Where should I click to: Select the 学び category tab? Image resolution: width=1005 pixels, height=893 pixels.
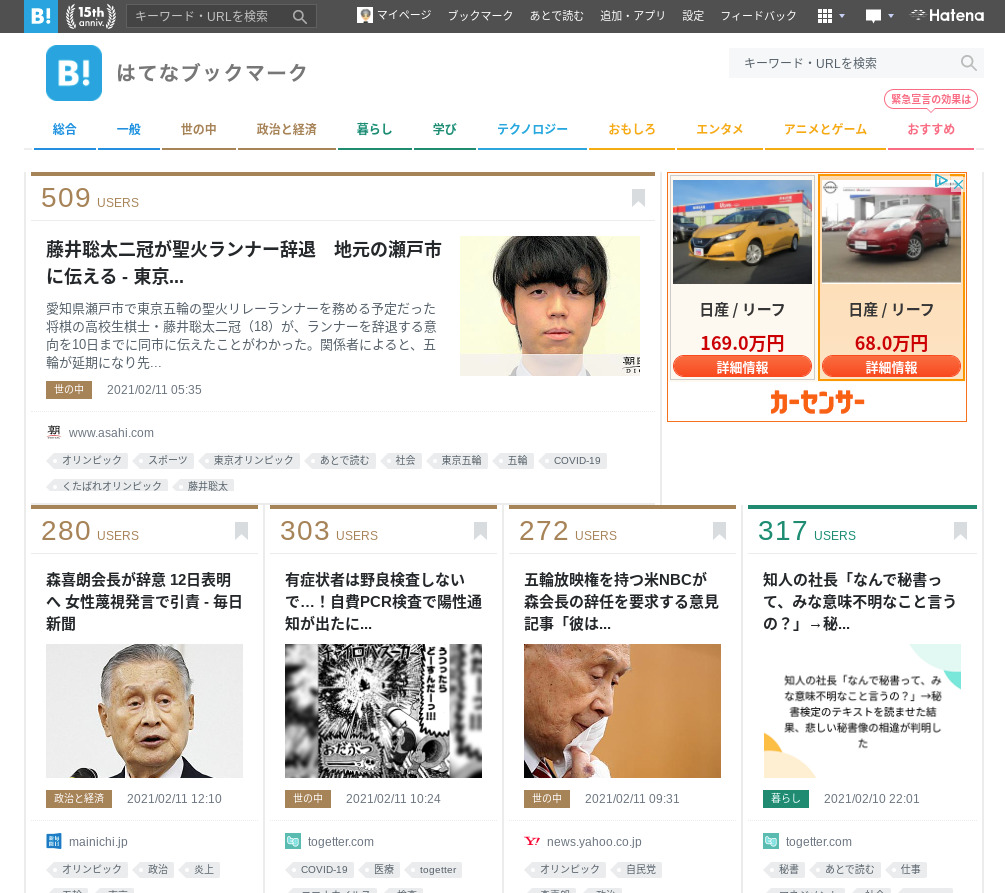(x=444, y=129)
